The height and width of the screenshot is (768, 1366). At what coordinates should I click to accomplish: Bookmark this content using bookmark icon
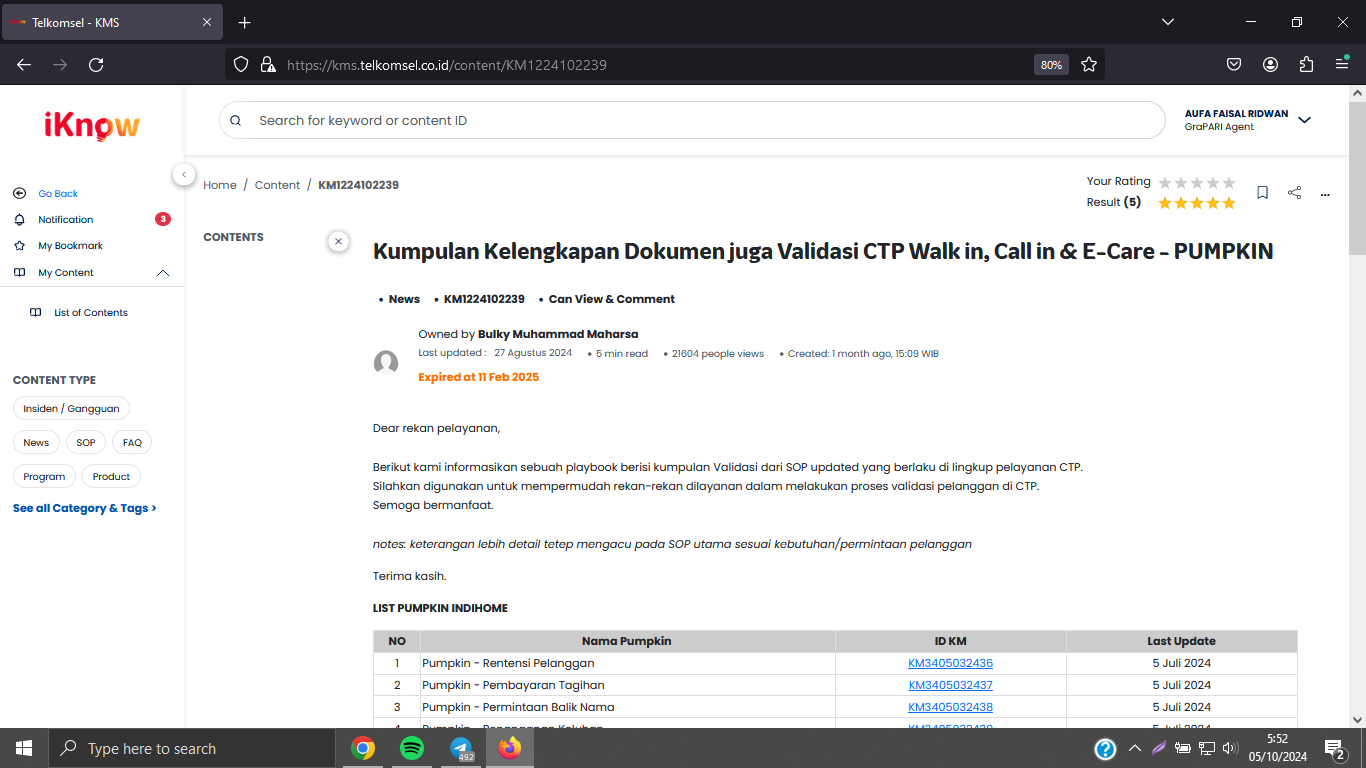[x=1263, y=192]
